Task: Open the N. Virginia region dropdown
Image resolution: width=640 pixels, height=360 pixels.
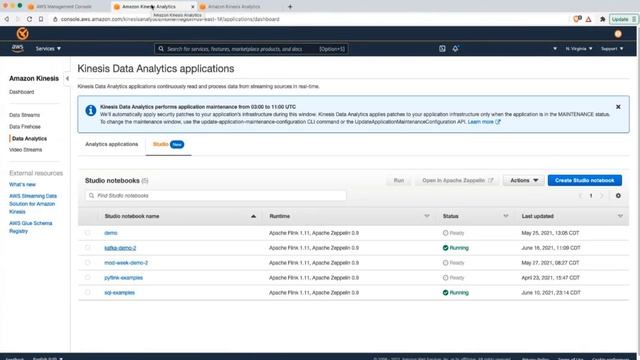Action: tap(579, 49)
